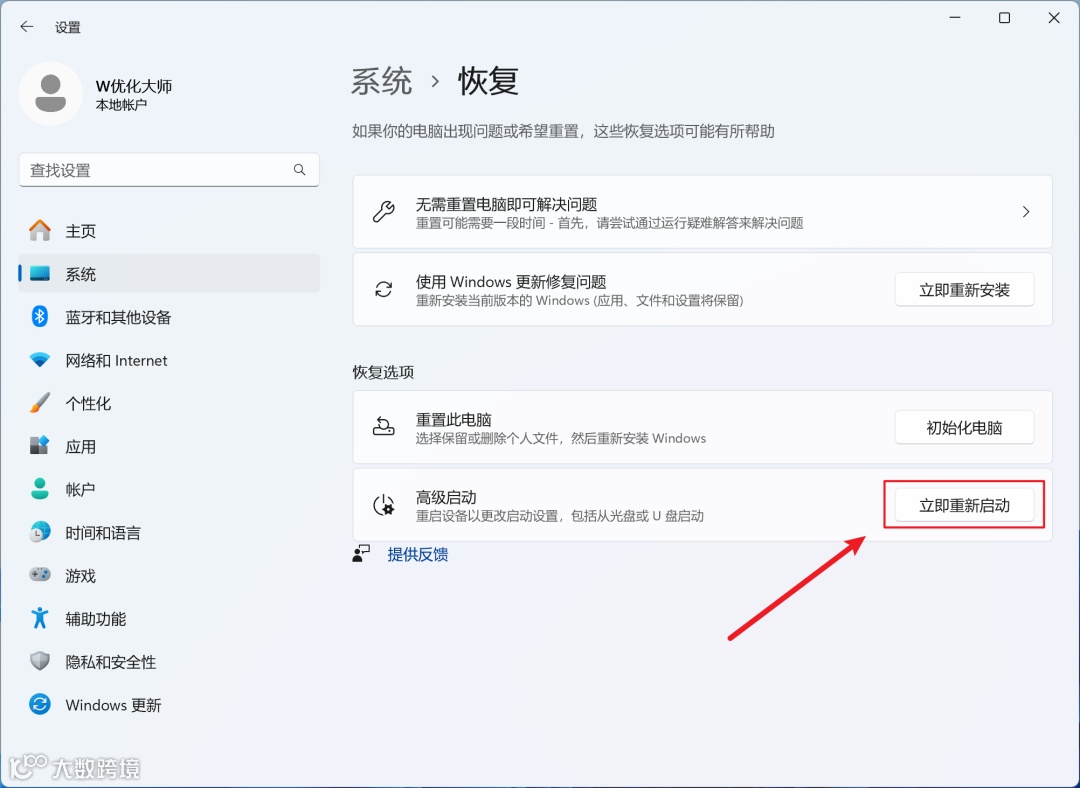Click the refresh icon beside Windows update repair
The height and width of the screenshot is (788, 1080).
[x=384, y=289]
